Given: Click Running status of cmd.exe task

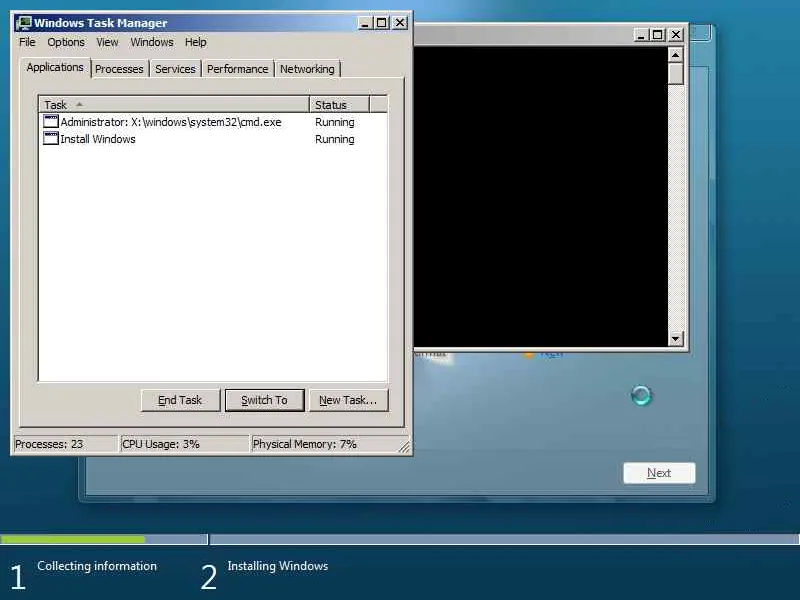Looking at the screenshot, I should click(334, 122).
